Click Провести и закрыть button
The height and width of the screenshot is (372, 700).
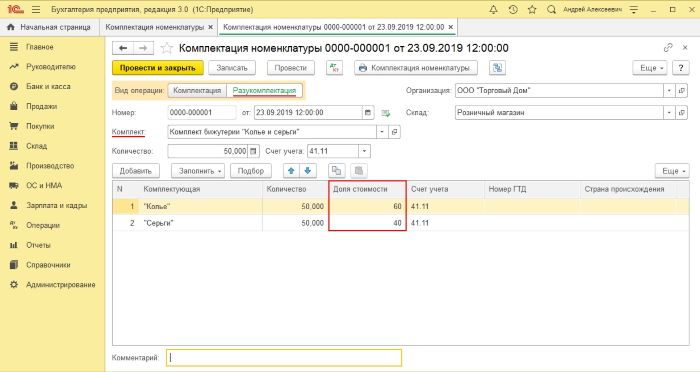(158, 68)
